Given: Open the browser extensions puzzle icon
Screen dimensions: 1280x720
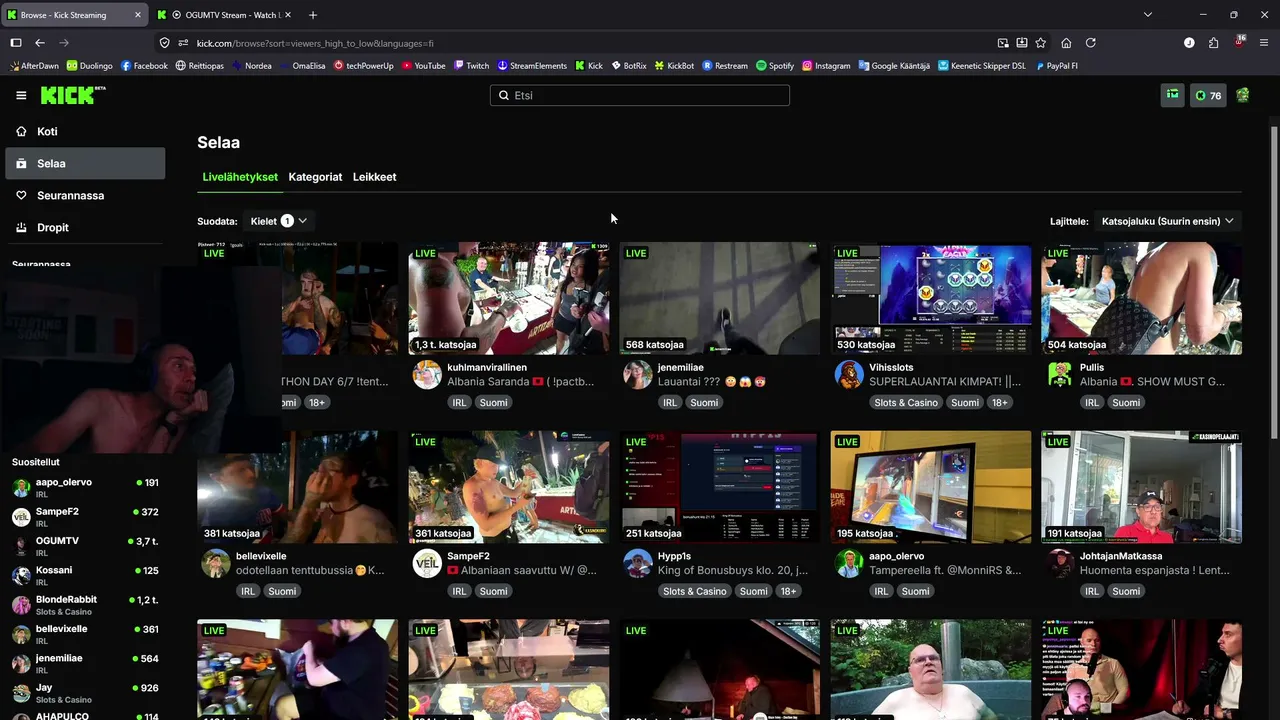Looking at the screenshot, I should pyautogui.click(x=1214, y=43).
